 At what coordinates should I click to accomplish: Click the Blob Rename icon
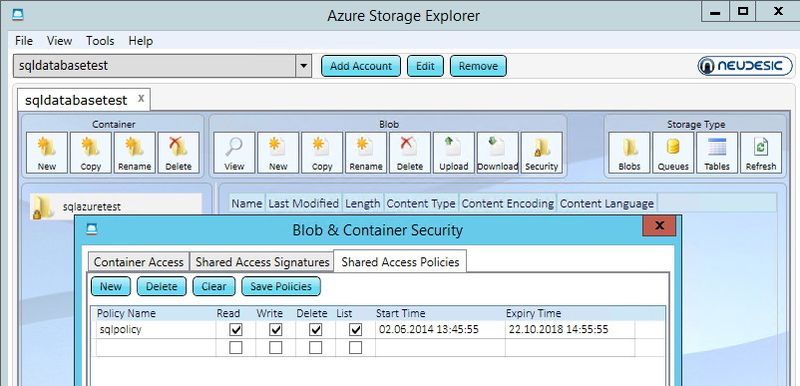366,153
